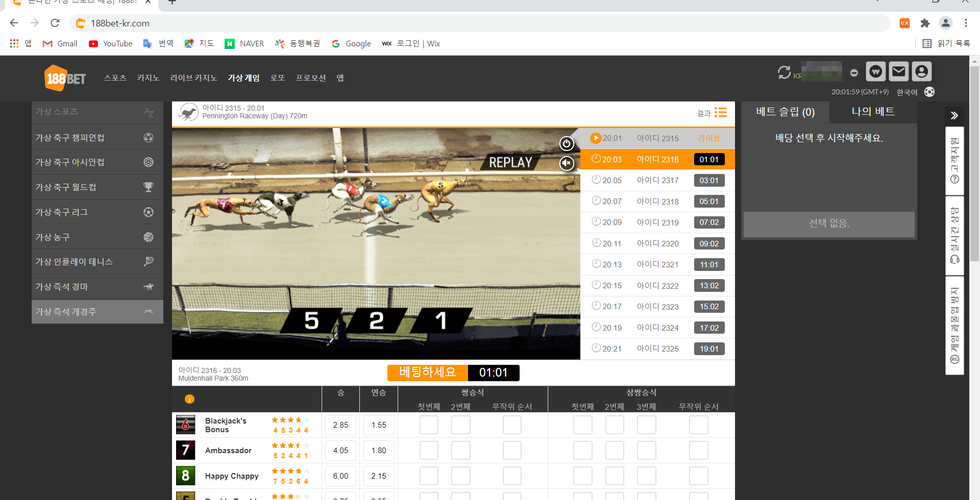Viewport: 980px width, 500px height.
Task: Collapse the right panel with double chevron
Action: tap(954, 115)
